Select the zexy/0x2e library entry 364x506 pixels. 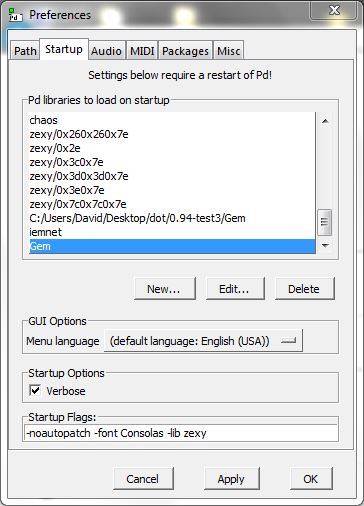172,148
